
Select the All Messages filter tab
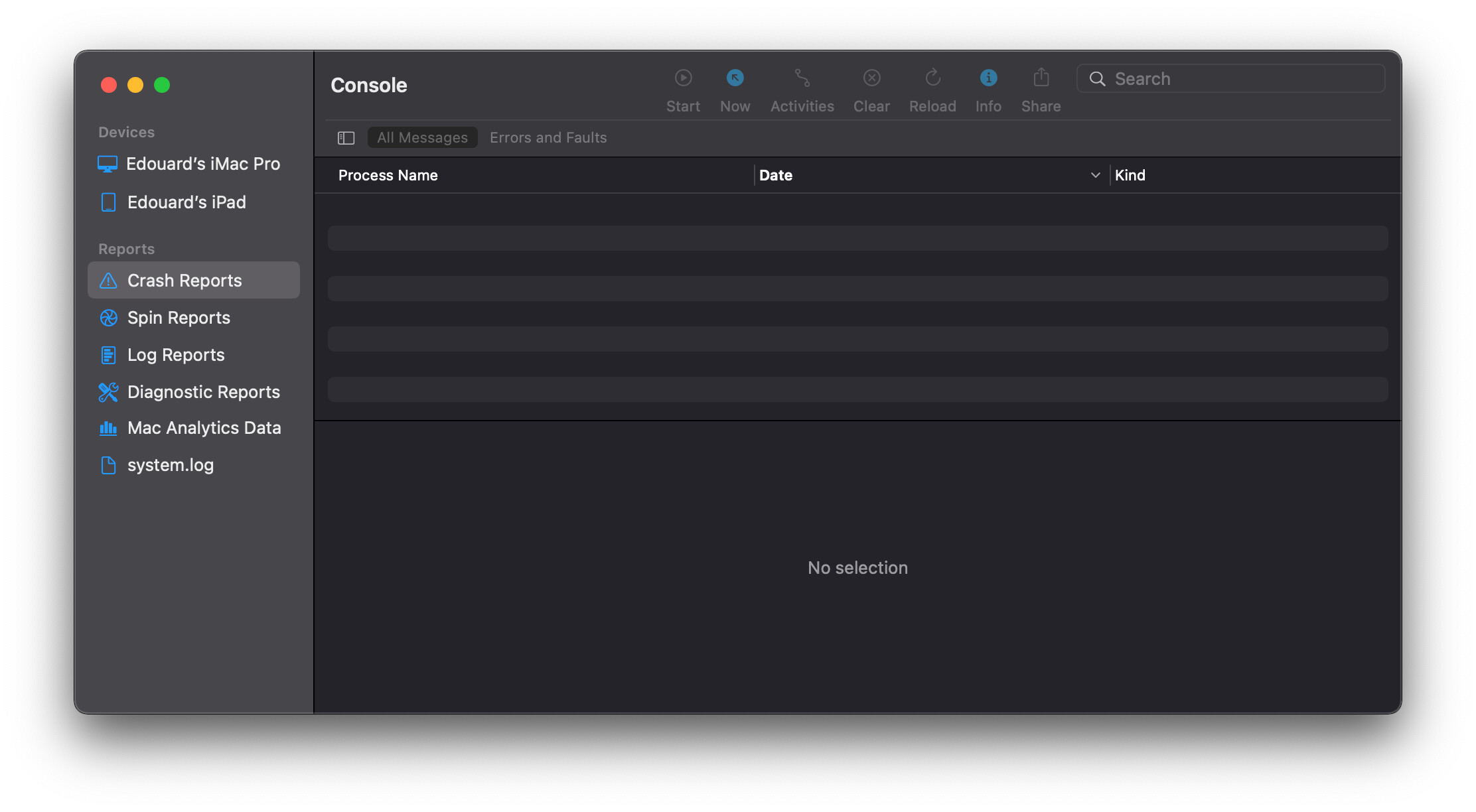coord(422,137)
